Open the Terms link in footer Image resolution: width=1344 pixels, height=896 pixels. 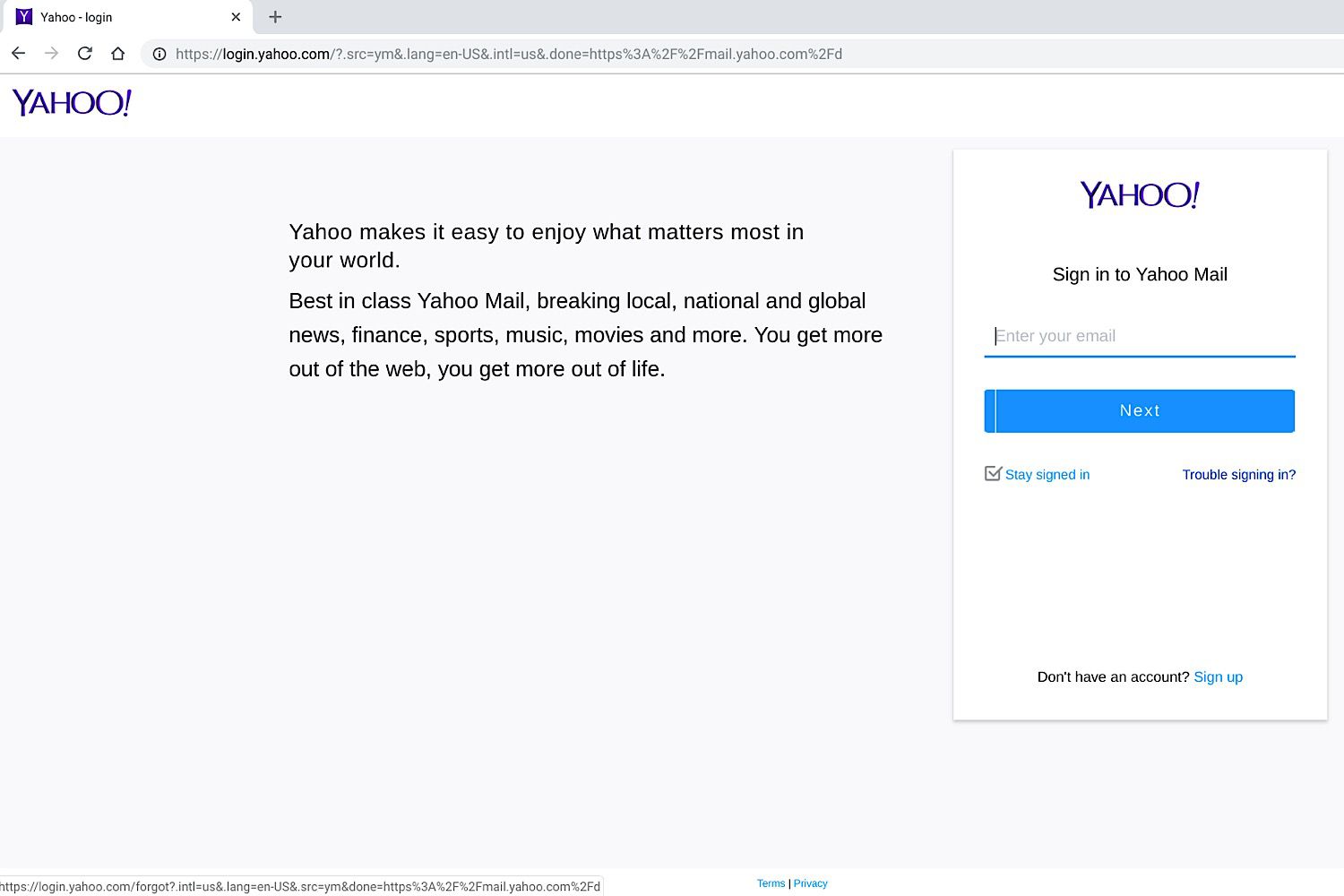tap(771, 883)
